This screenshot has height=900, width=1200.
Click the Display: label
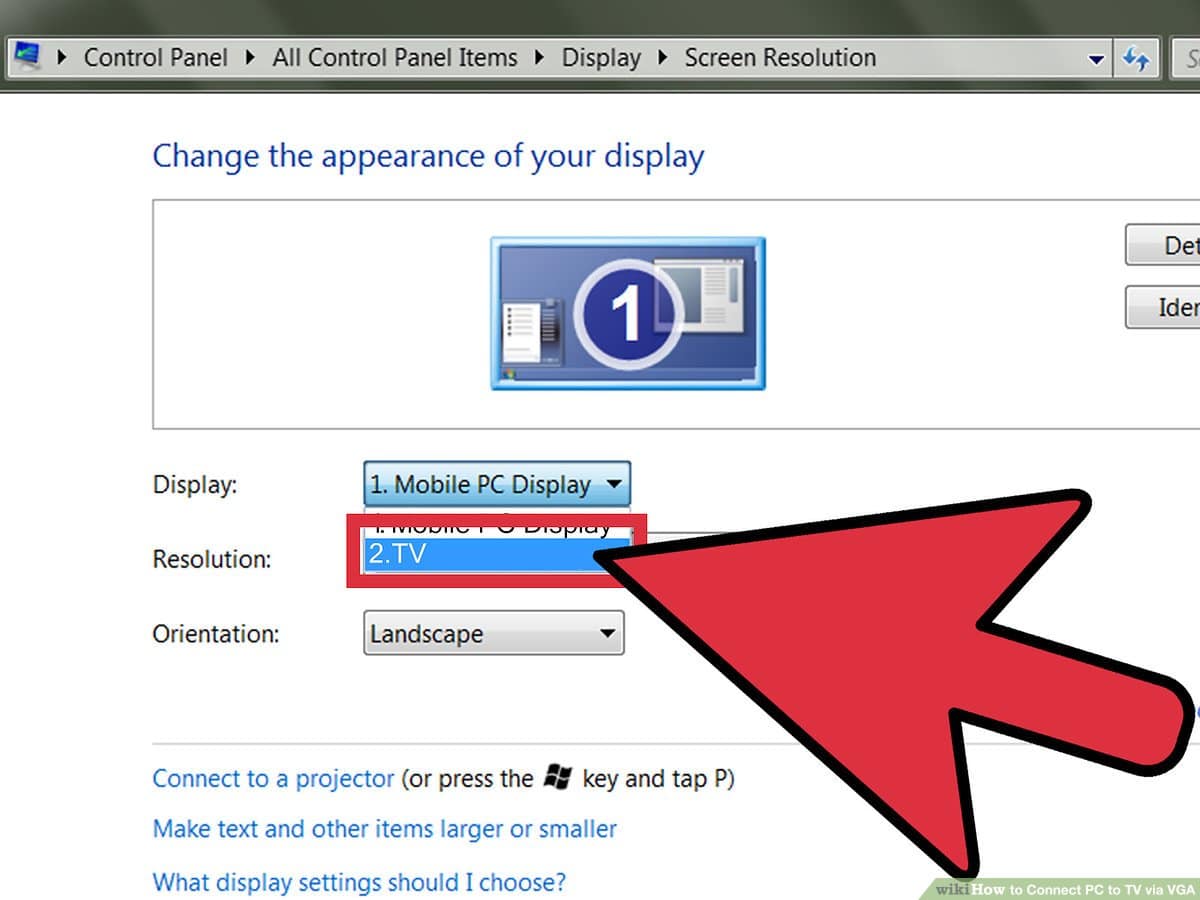pyautogui.click(x=195, y=485)
